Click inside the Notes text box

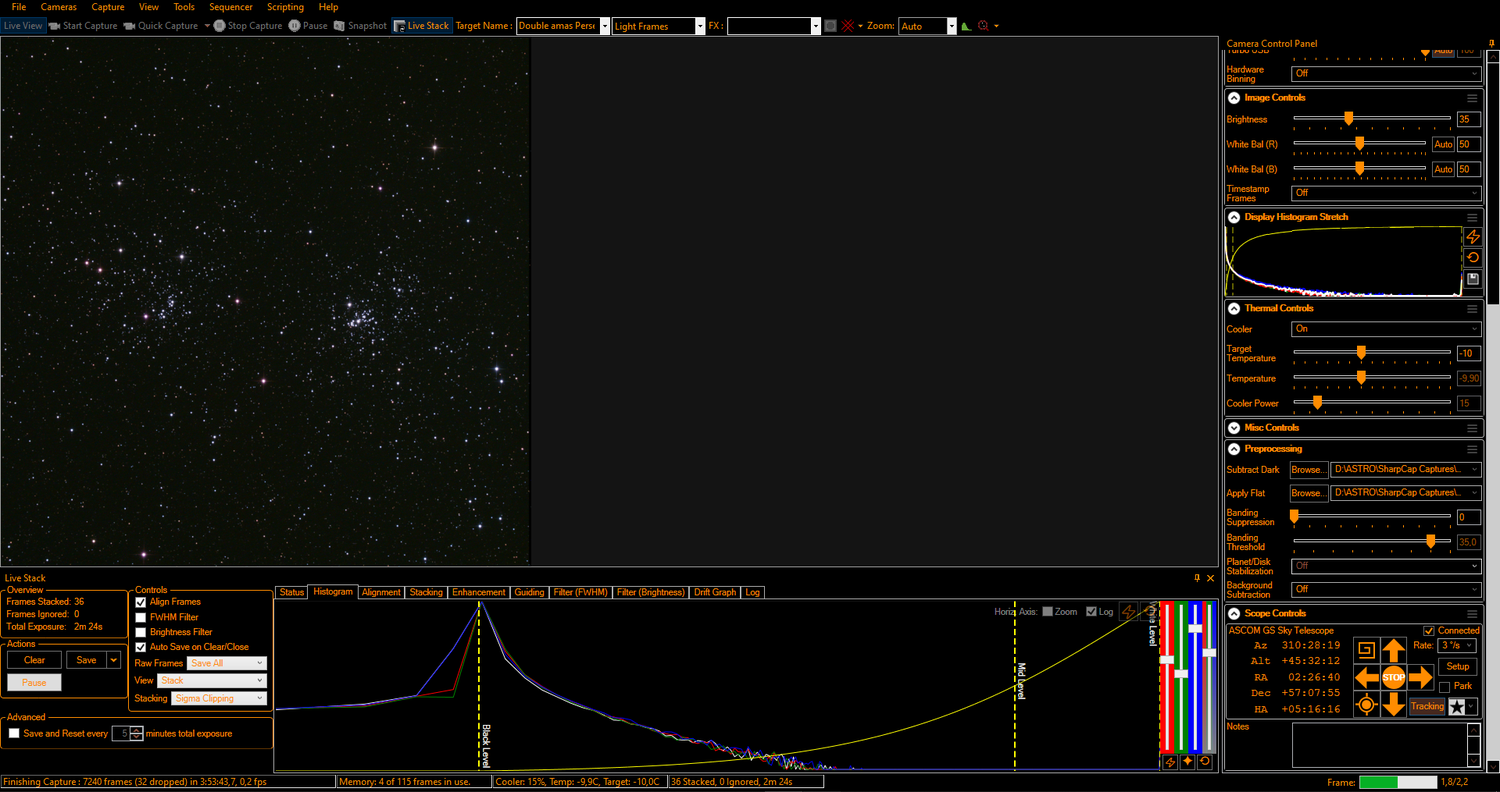pyautogui.click(x=1378, y=745)
